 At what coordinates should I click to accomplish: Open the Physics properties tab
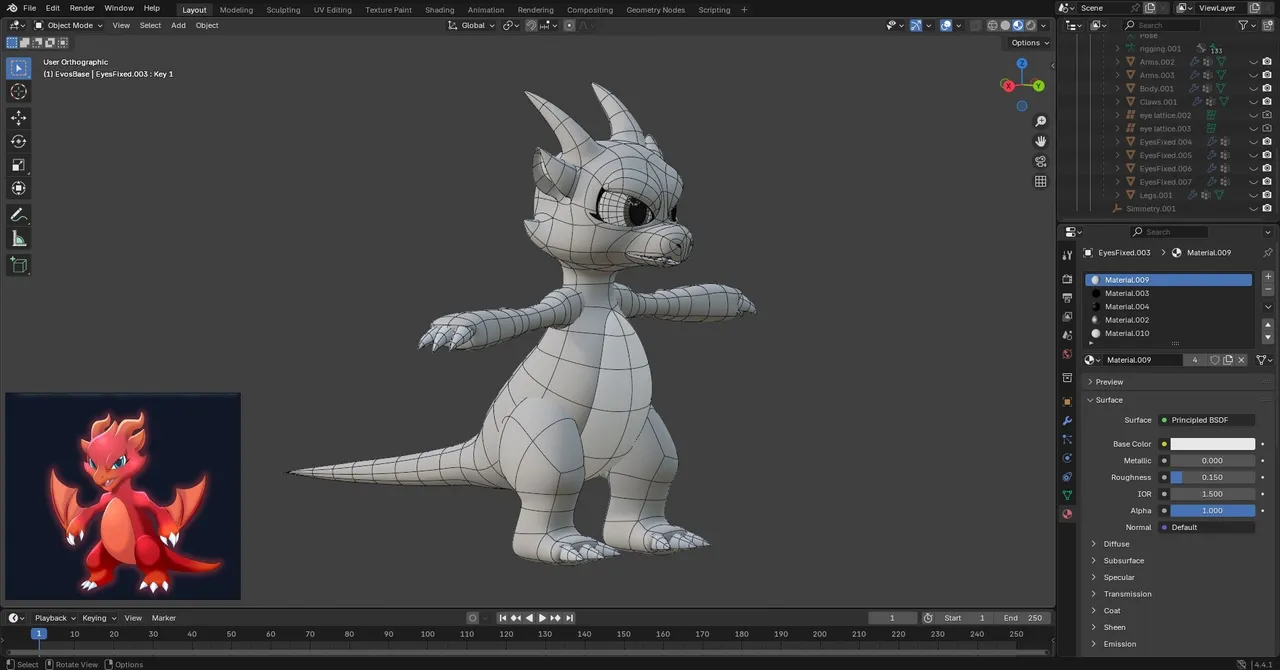click(x=1067, y=459)
